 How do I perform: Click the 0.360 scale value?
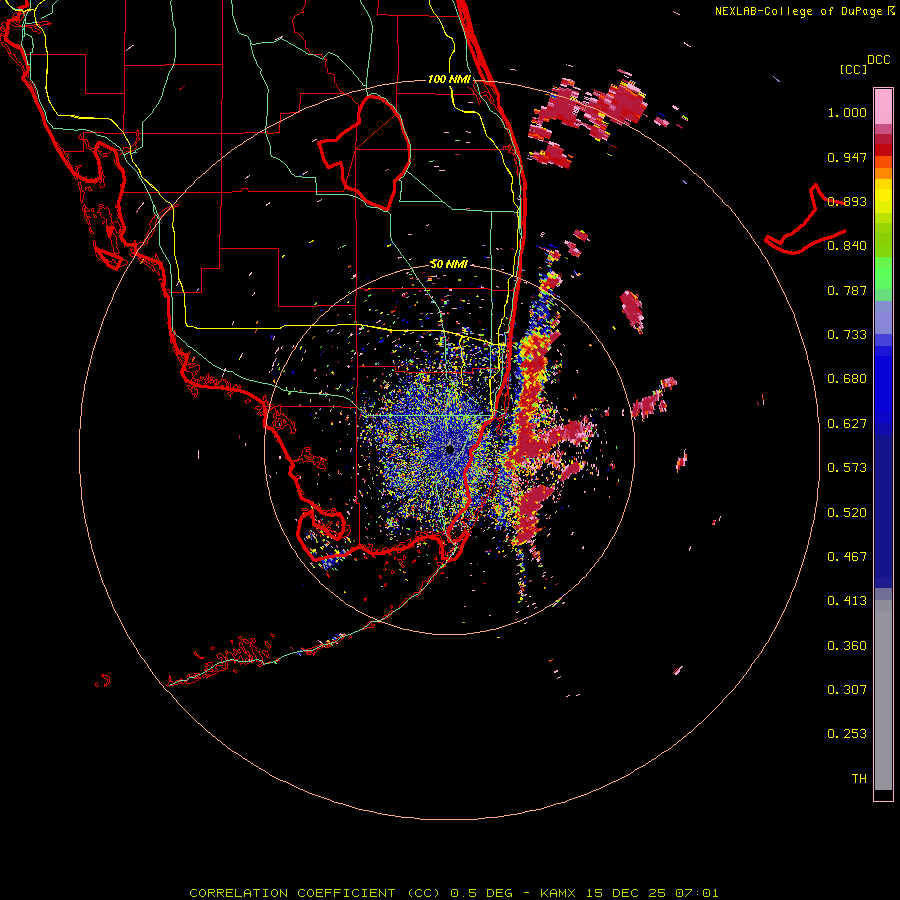[847, 646]
